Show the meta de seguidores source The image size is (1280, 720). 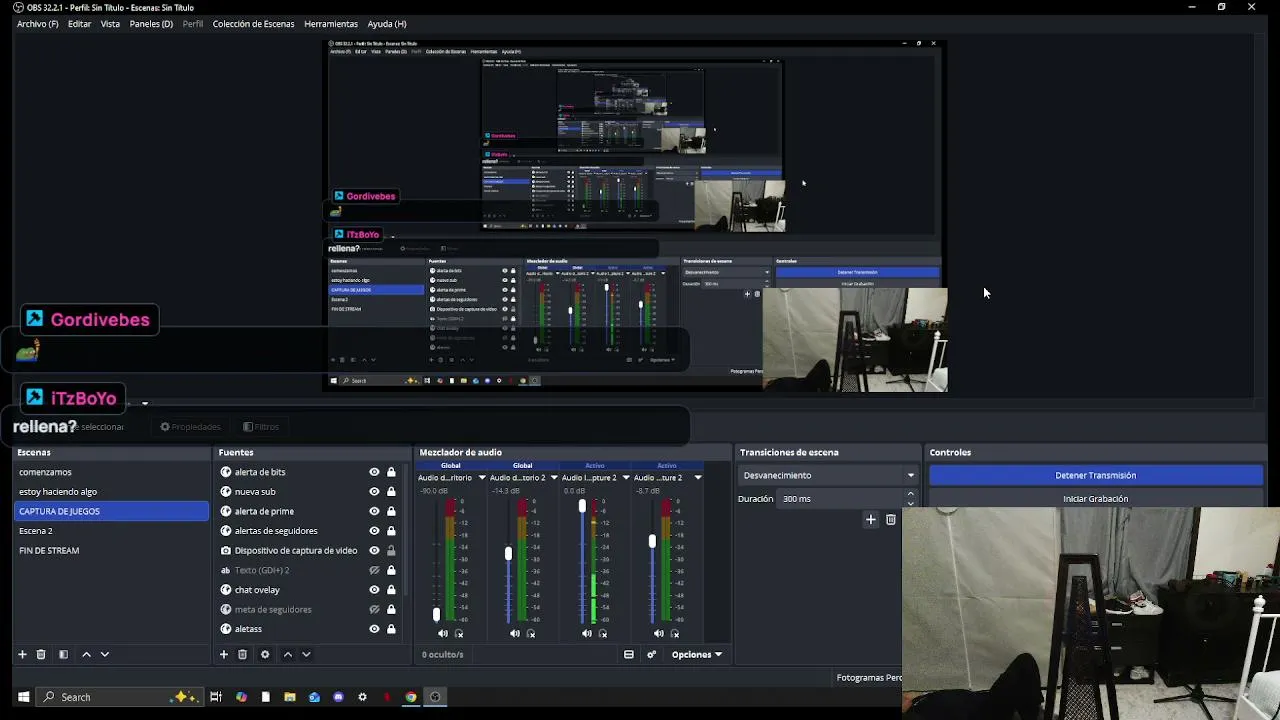pos(374,609)
